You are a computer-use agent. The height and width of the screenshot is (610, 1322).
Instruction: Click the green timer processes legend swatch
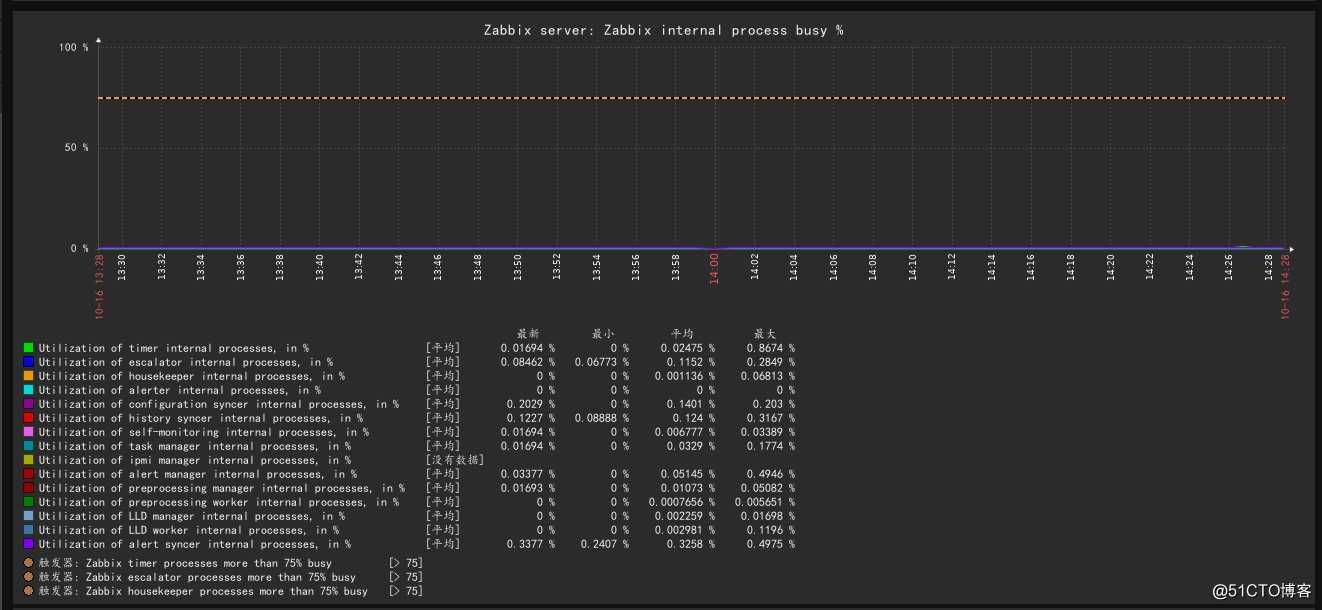point(28,348)
